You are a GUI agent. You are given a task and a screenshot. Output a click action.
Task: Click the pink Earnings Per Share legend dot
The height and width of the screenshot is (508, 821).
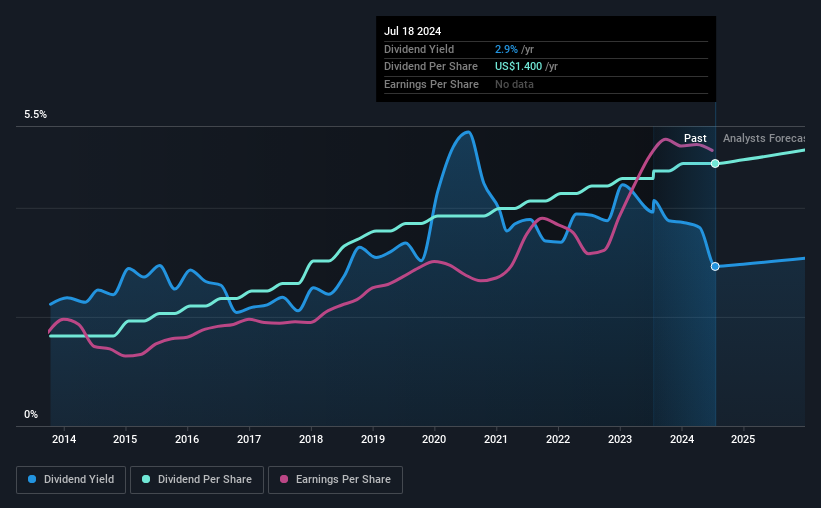284,479
